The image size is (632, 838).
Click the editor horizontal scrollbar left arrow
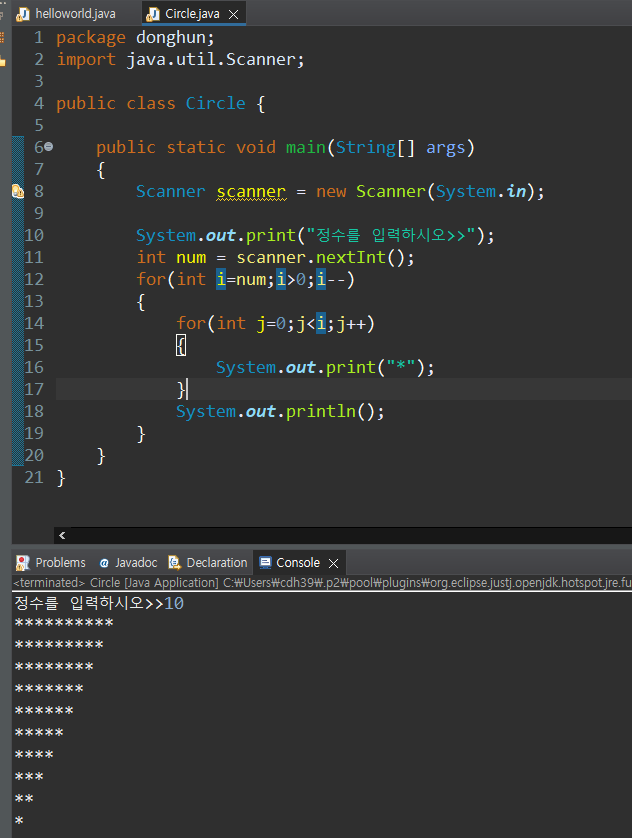point(62,535)
